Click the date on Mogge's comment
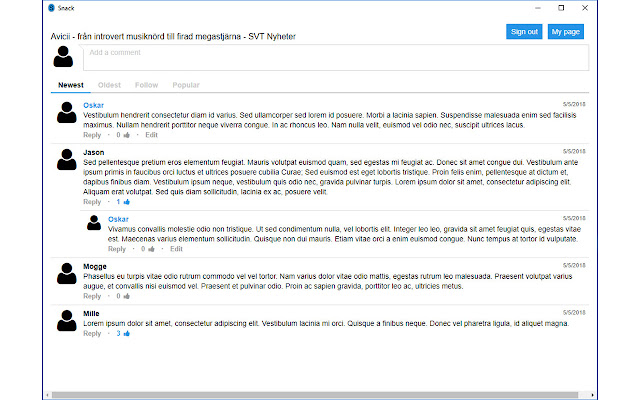 point(574,265)
